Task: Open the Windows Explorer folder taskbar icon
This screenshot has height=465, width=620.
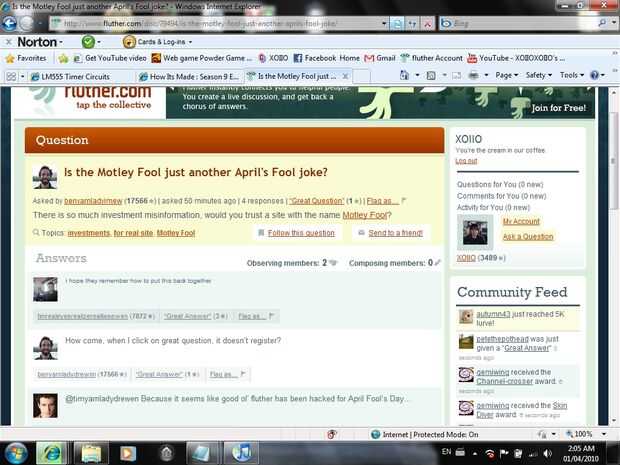Action: (91, 453)
